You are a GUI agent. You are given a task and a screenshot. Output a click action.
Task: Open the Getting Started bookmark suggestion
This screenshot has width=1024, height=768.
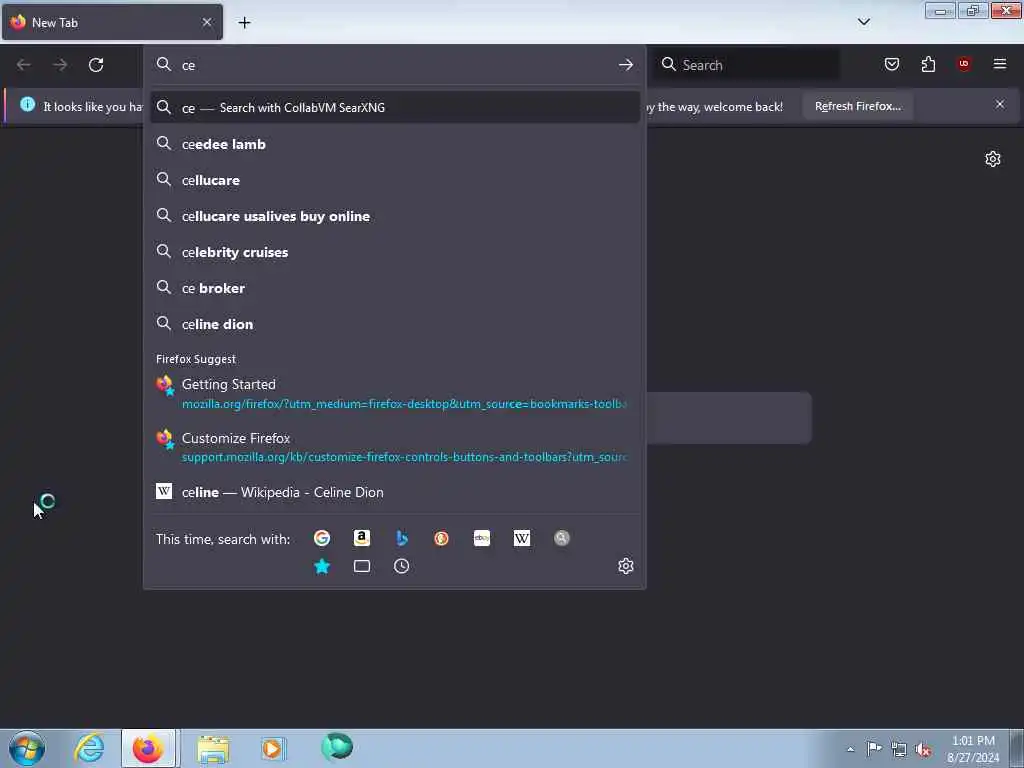pyautogui.click(x=395, y=393)
